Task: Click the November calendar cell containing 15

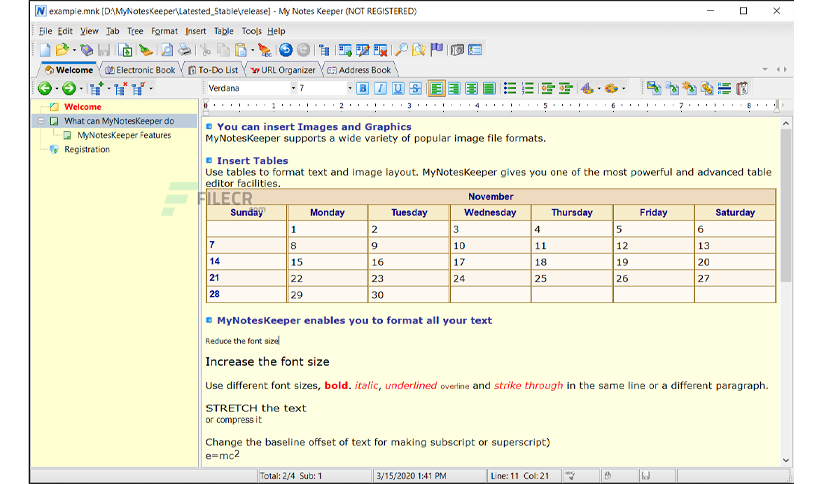Action: (327, 262)
